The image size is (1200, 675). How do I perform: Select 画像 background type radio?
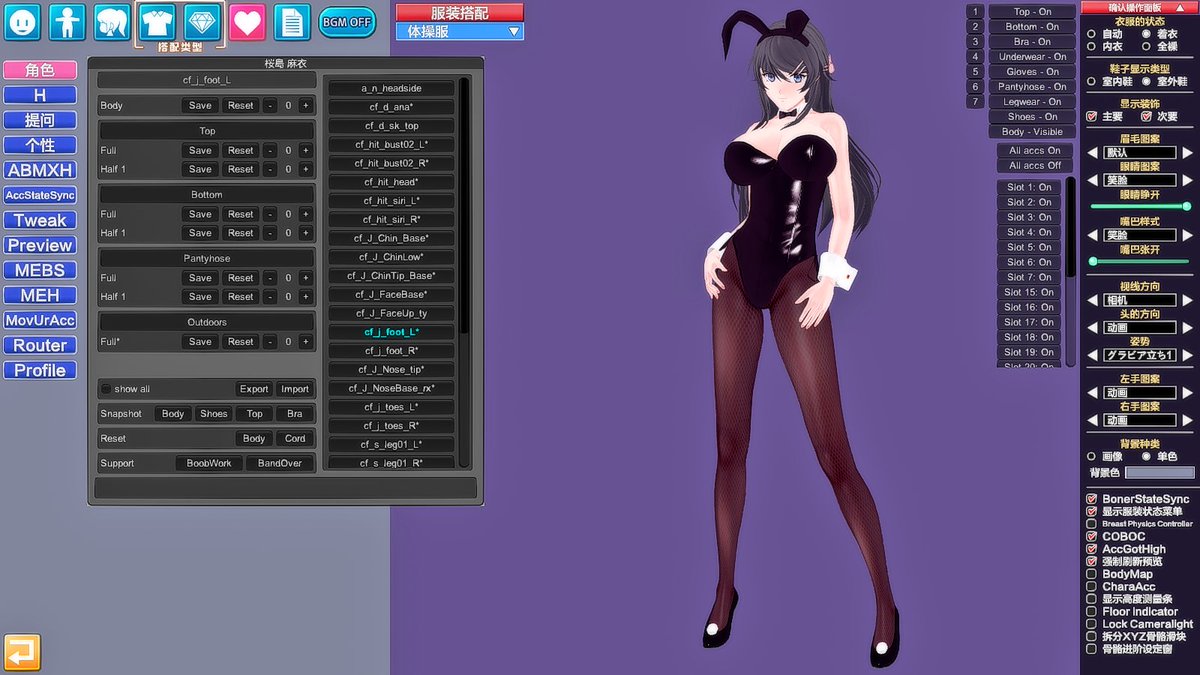click(x=1092, y=456)
